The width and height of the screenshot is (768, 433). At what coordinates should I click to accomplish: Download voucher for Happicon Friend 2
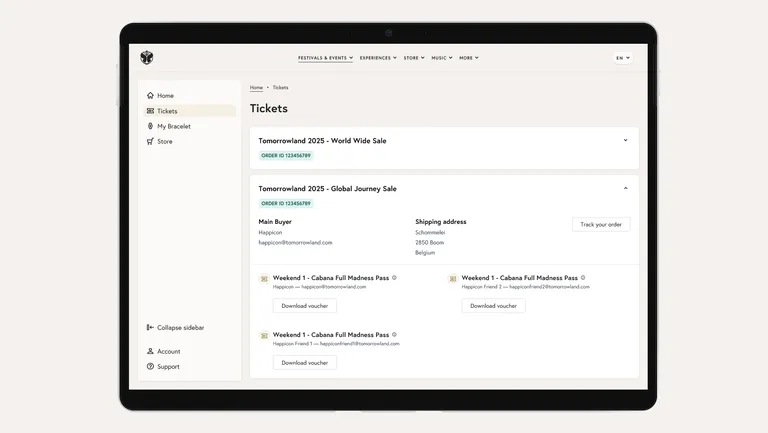pyautogui.click(x=493, y=306)
